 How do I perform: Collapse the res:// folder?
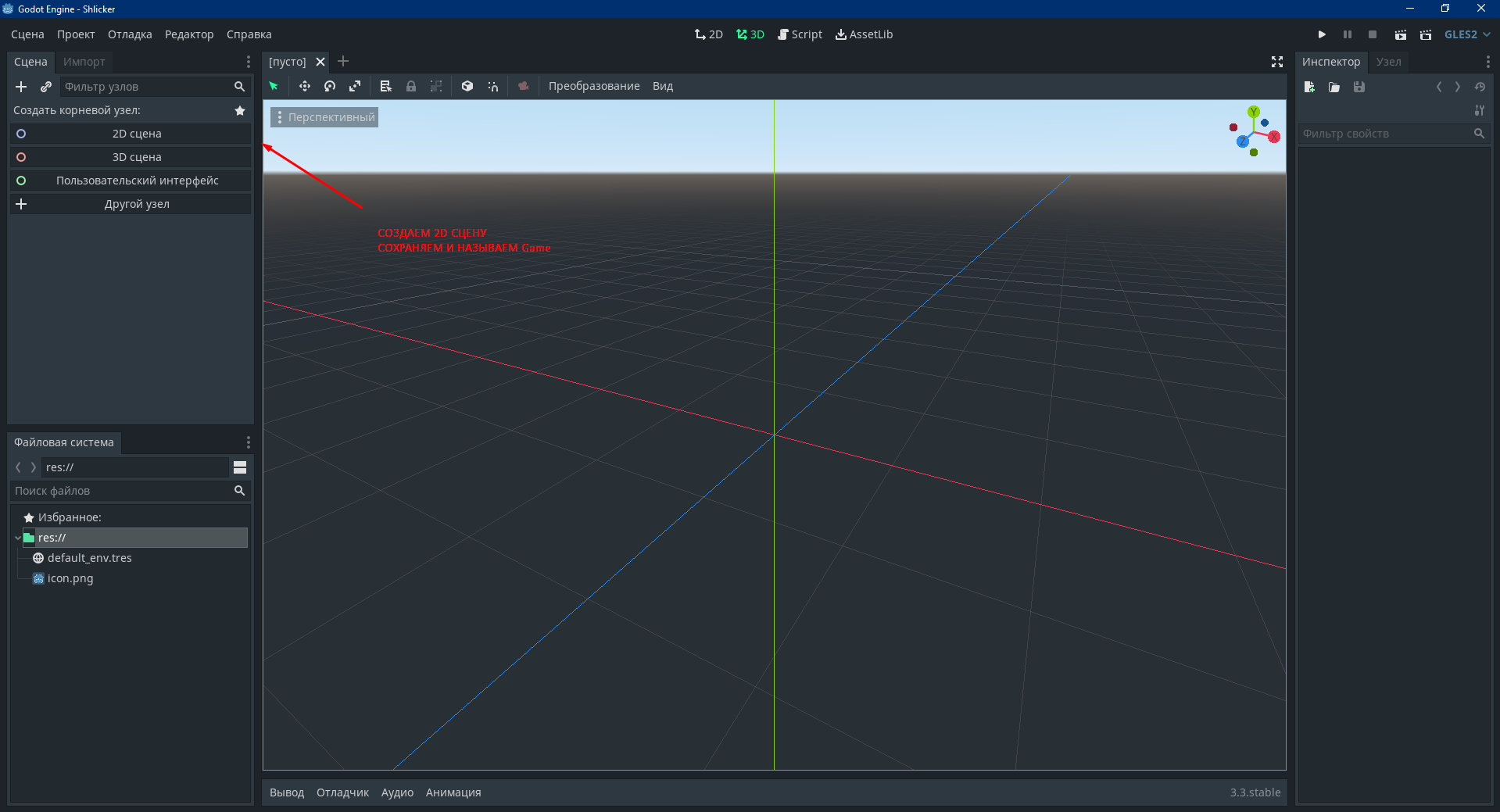point(18,538)
